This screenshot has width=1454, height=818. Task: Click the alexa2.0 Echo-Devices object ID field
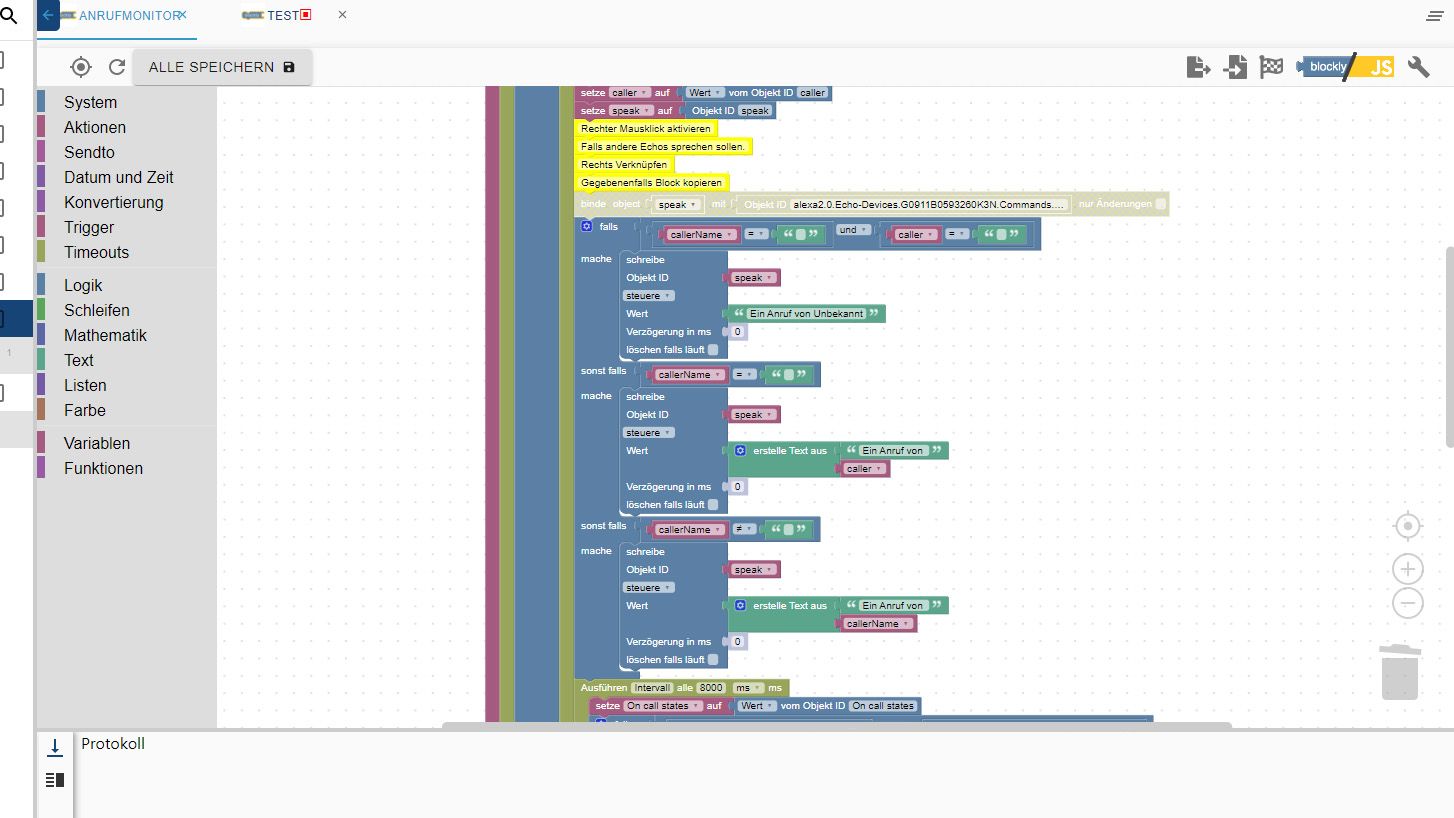pyautogui.click(x=929, y=205)
